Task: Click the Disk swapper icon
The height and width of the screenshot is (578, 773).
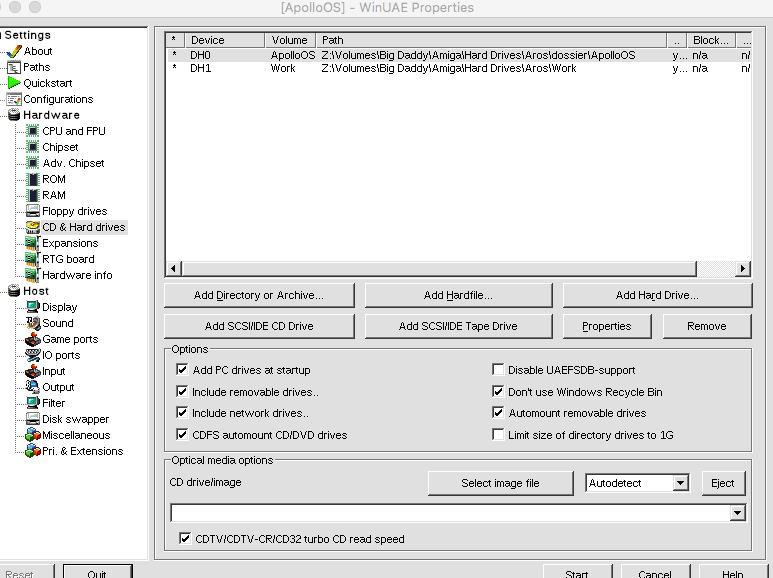Action: pos(33,419)
